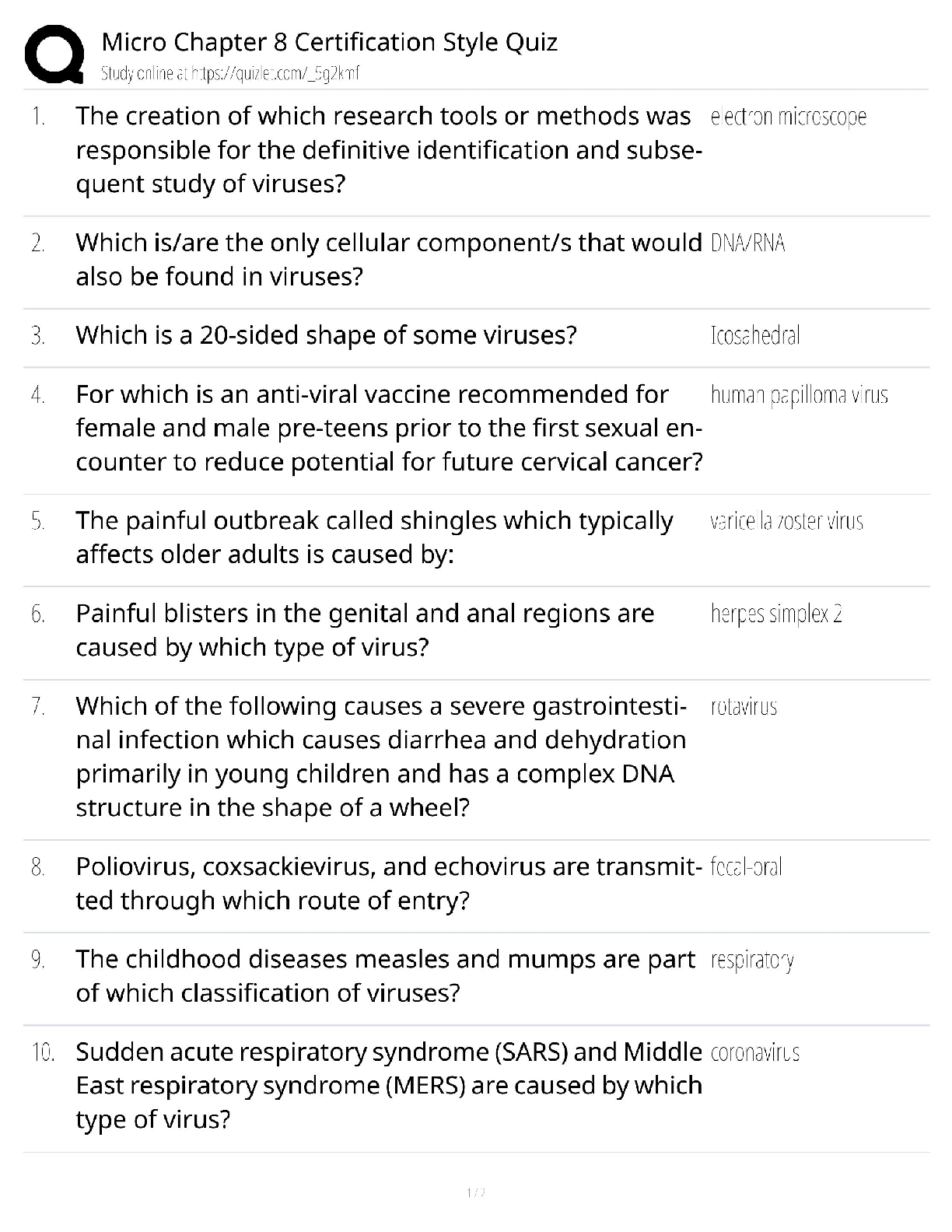Click the shingles outbreak question text
Image resolution: width=952 pixels, height=1232 pixels.
374,537
